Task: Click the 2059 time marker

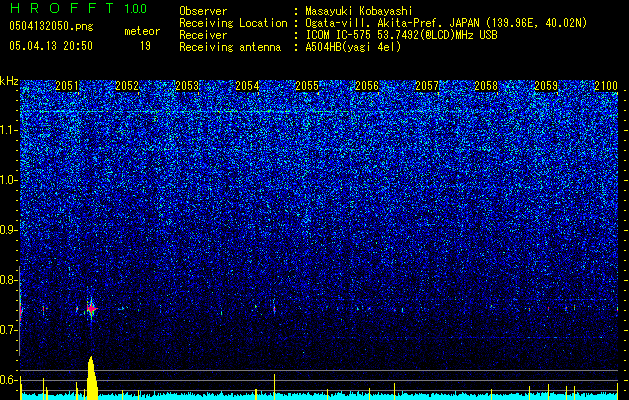Action: point(546,86)
